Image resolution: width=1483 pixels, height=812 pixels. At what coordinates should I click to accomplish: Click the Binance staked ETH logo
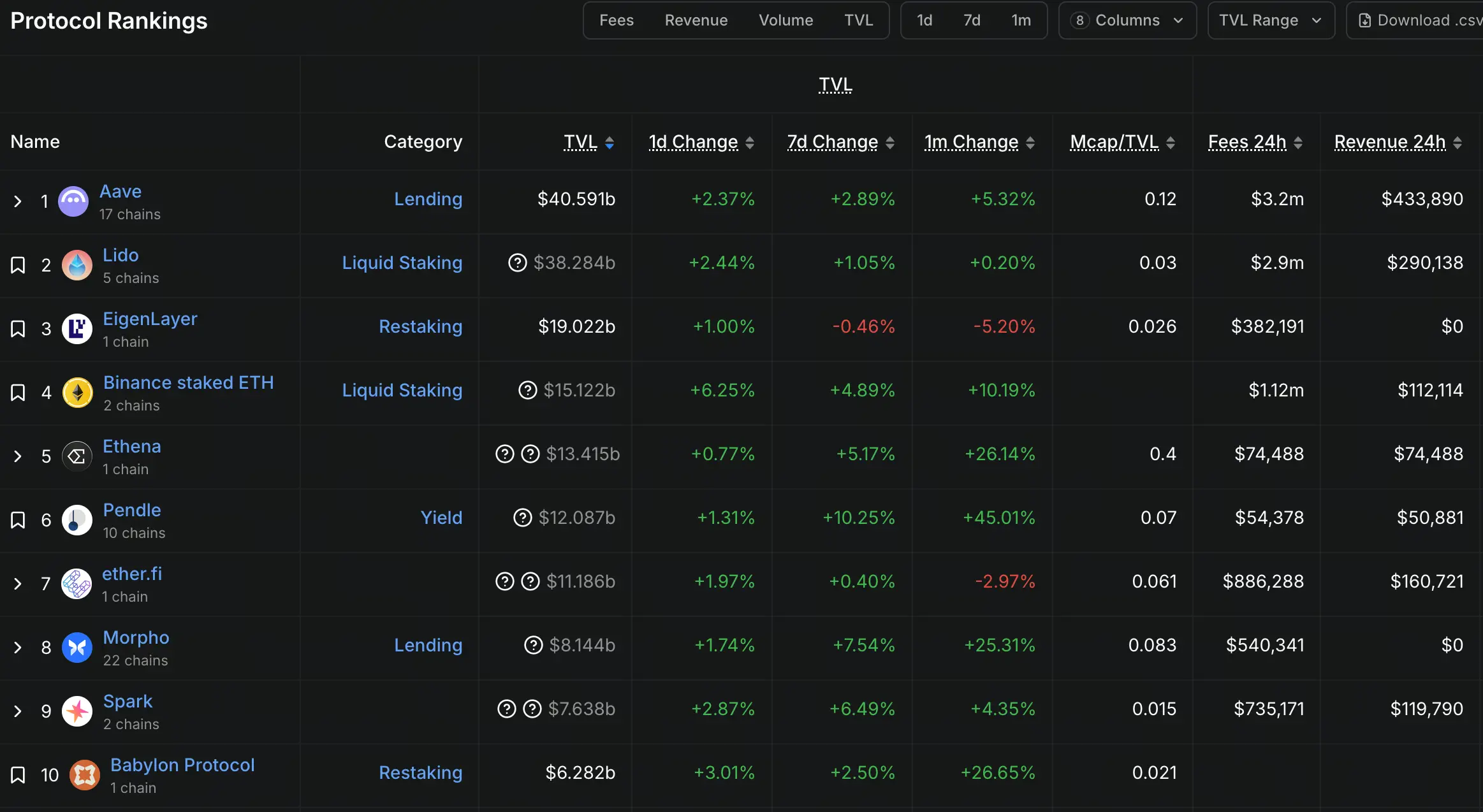78,393
